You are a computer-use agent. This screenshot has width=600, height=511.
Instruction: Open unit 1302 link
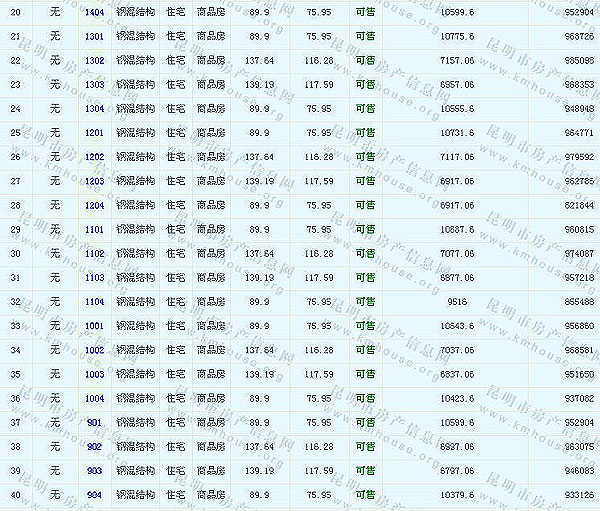point(95,60)
